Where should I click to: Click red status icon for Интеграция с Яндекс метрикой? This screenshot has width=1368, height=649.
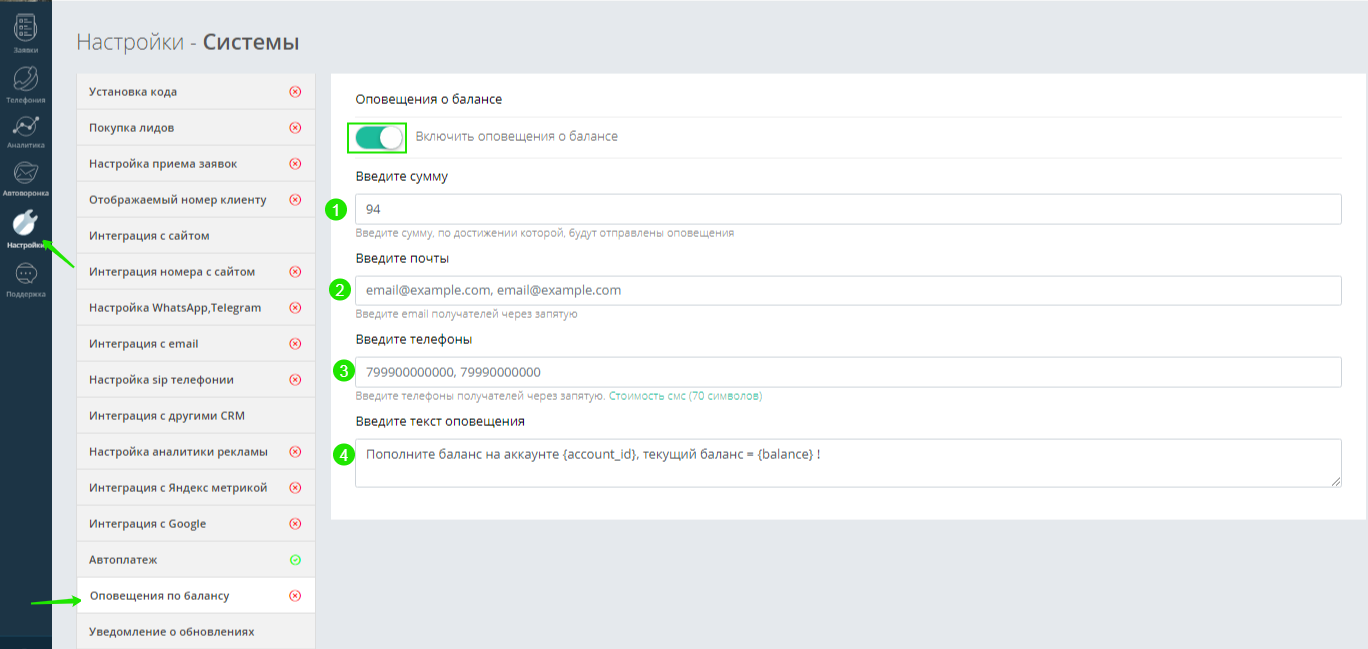click(295, 488)
